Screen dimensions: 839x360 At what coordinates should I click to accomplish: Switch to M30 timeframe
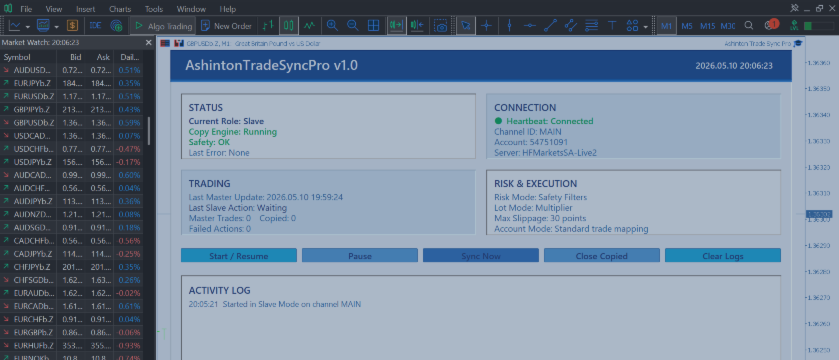727,26
